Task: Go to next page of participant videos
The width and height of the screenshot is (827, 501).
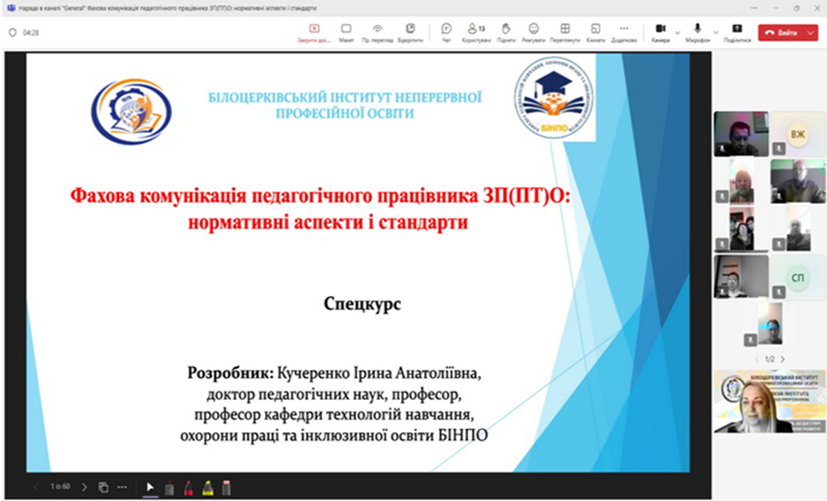Action: click(782, 358)
